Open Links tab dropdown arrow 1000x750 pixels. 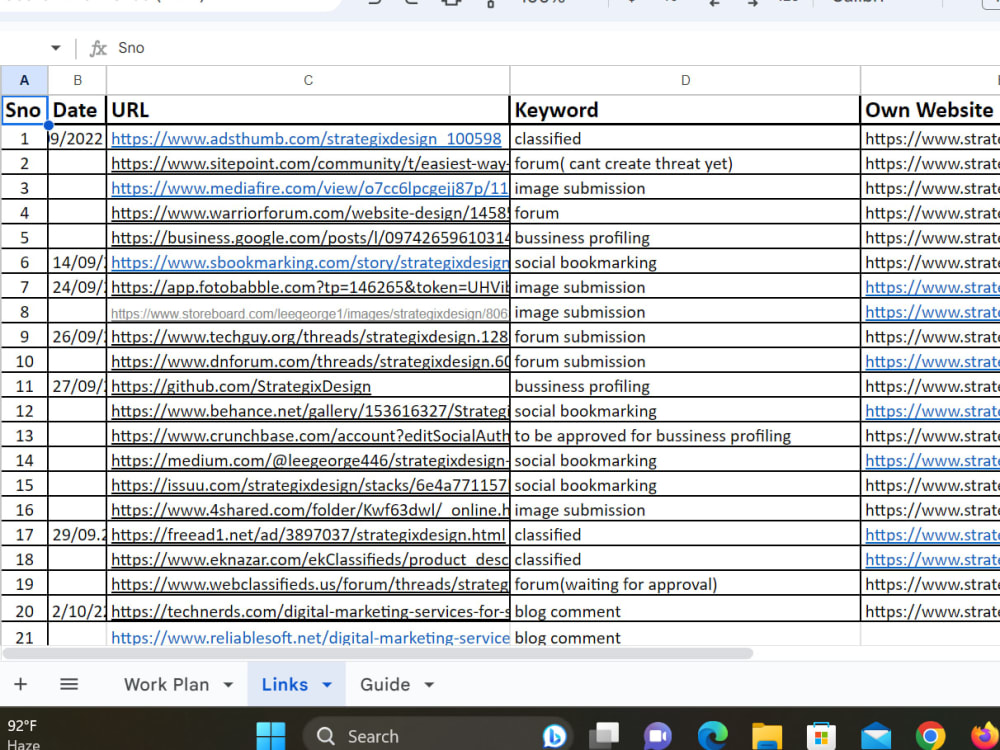click(x=327, y=685)
